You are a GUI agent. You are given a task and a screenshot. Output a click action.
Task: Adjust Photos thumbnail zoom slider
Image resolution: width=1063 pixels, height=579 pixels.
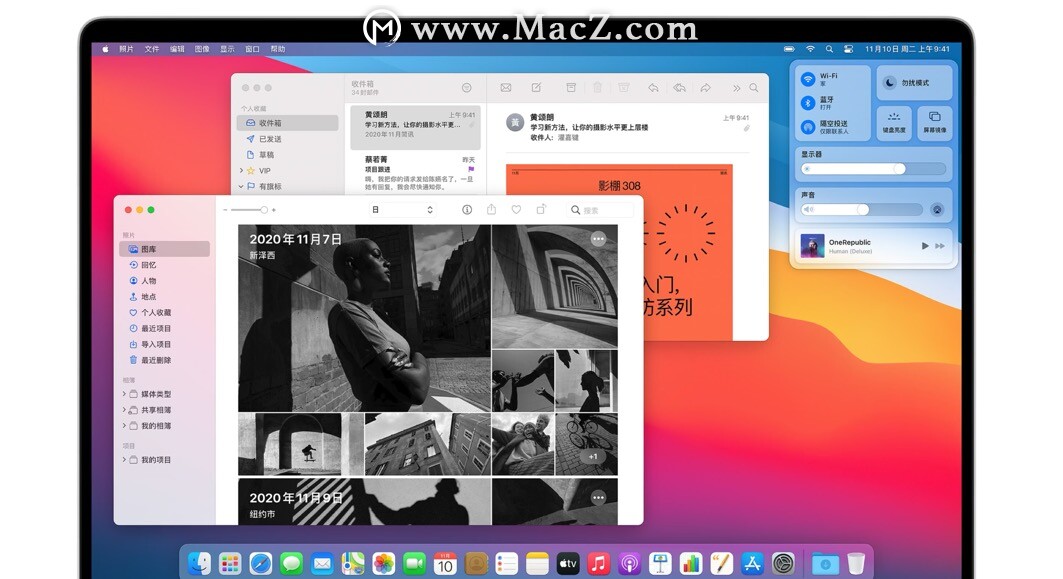249,210
